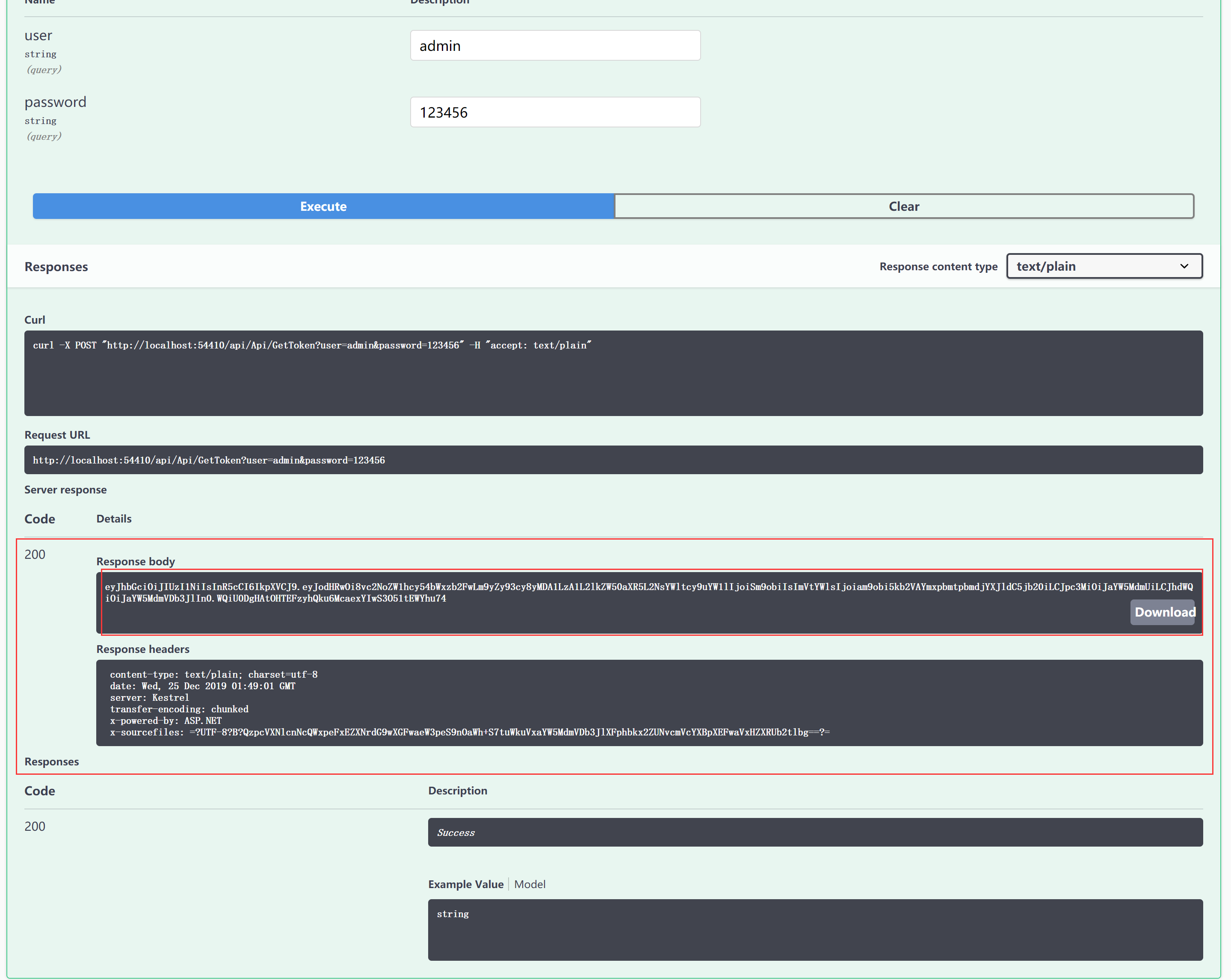This screenshot has width=1231, height=980.
Task: Click the 200 code in Responses table
Action: click(35, 827)
